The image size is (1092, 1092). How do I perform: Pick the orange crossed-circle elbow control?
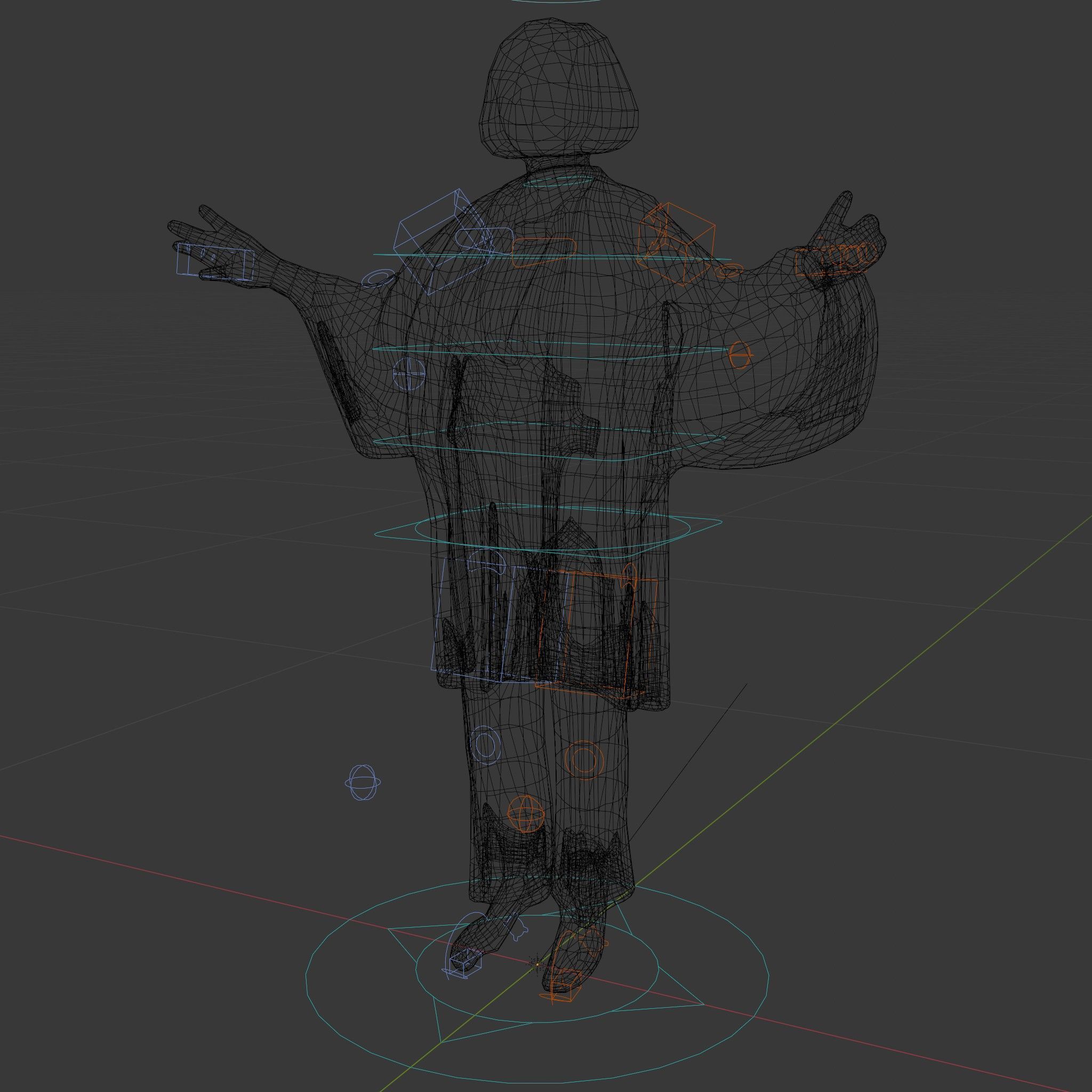click(x=741, y=356)
